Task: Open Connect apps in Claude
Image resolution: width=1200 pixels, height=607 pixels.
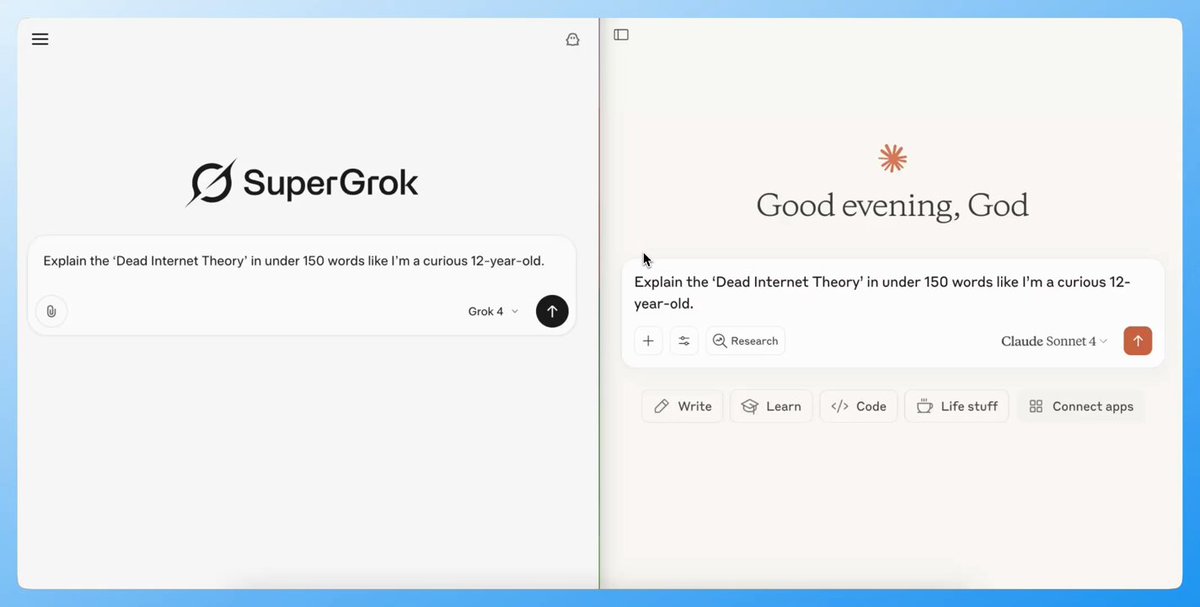Action: (x=1081, y=406)
